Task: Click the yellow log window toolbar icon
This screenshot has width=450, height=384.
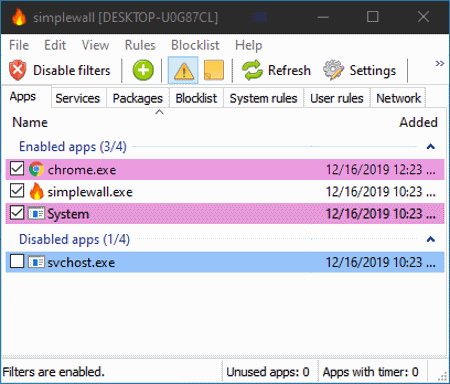Action: (x=214, y=70)
